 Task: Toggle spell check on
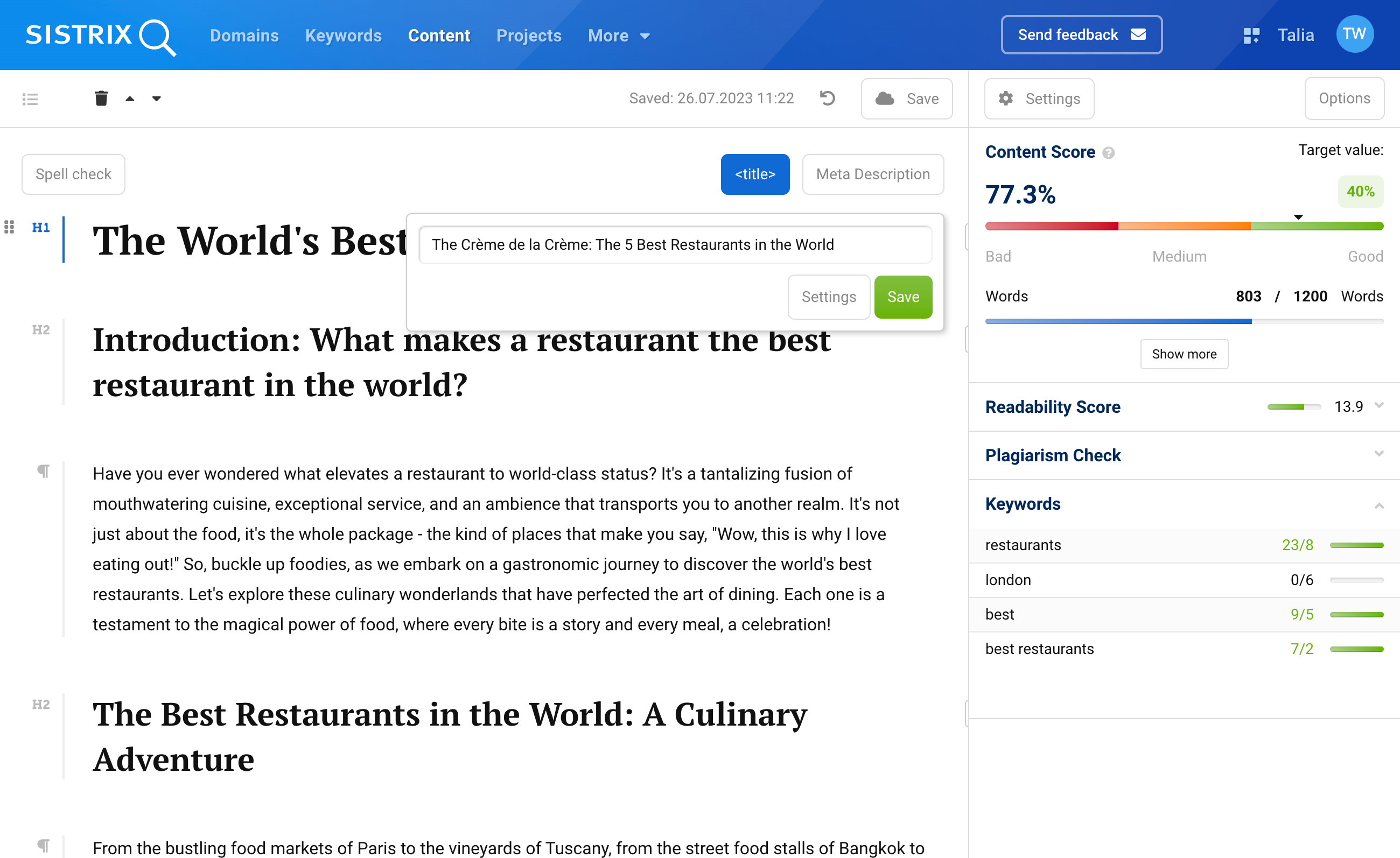75,174
